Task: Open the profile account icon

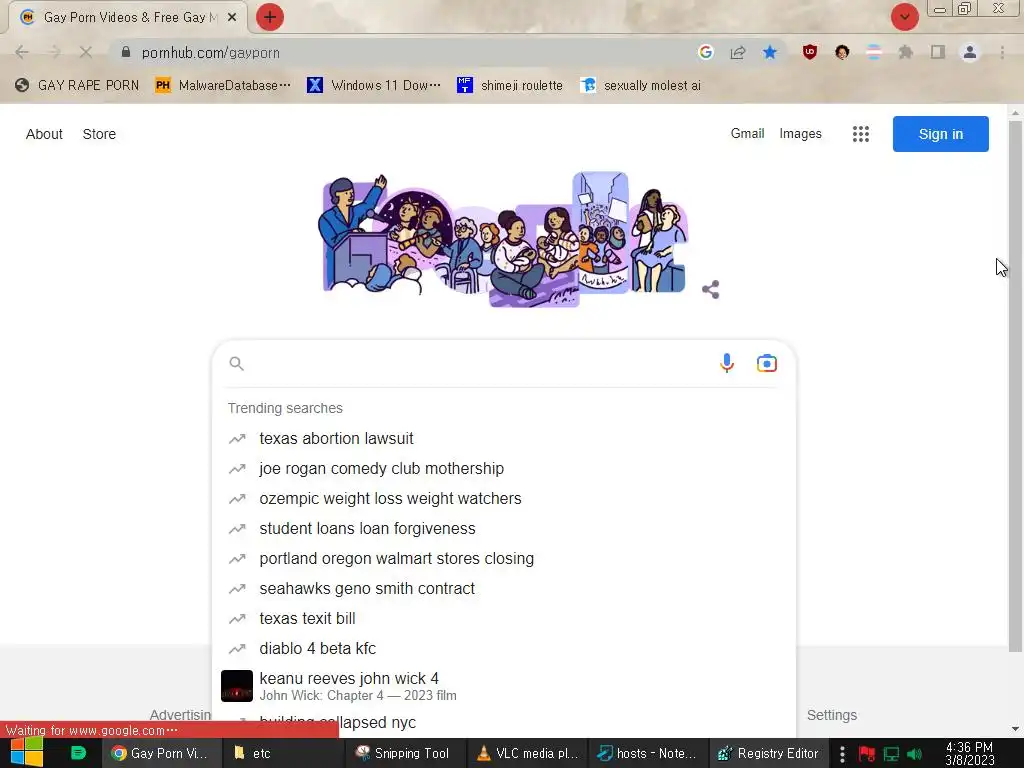Action: click(x=970, y=52)
